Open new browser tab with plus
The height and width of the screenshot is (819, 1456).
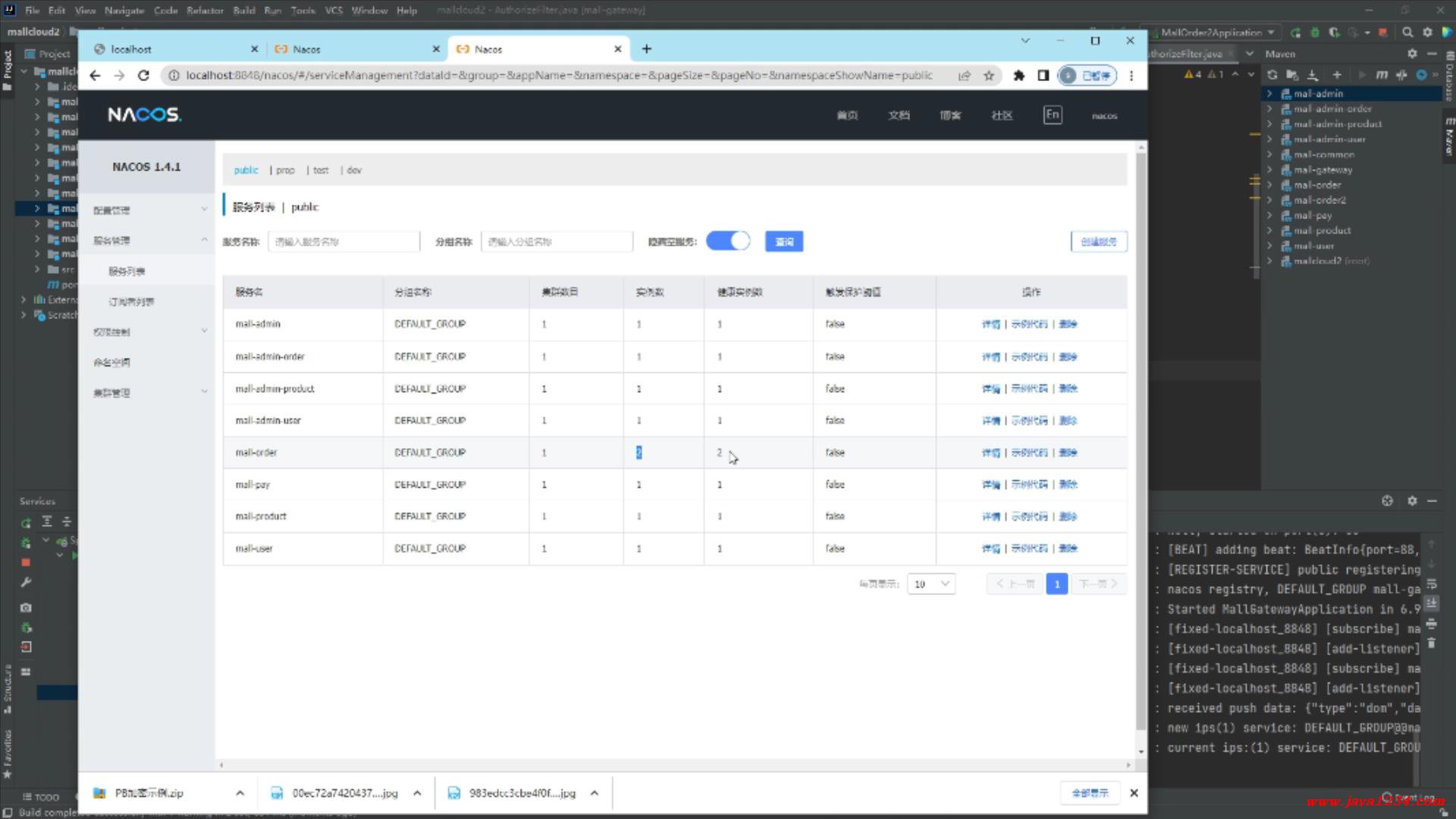point(646,49)
